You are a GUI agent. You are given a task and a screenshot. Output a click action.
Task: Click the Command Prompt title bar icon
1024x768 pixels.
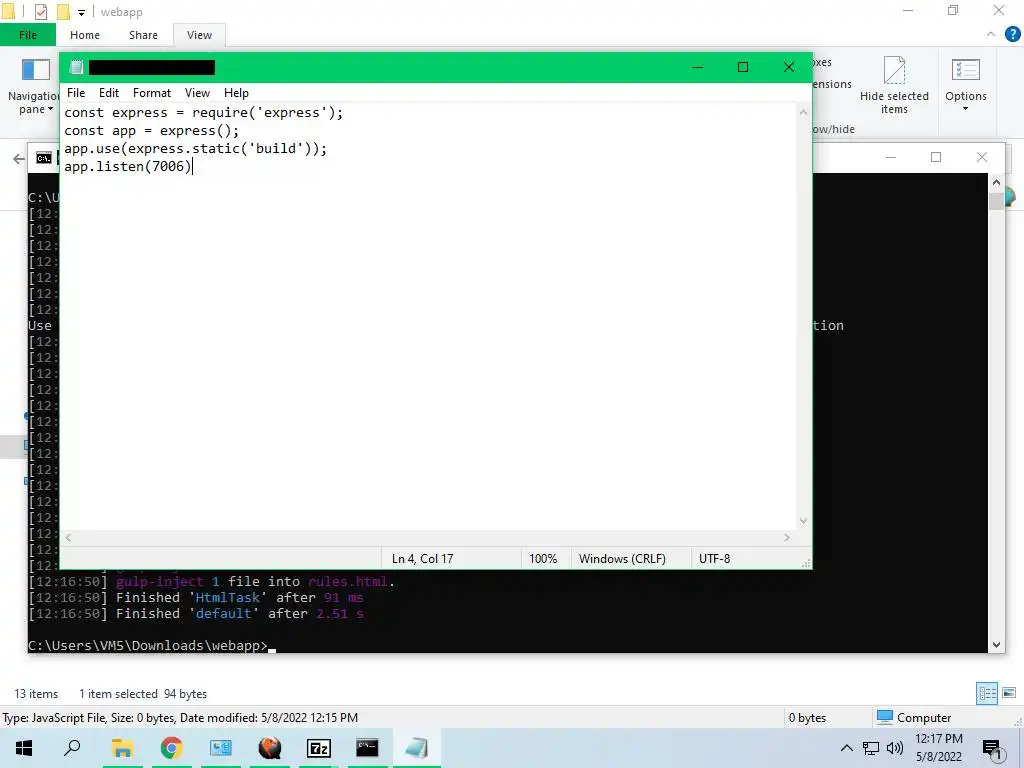(x=44, y=158)
